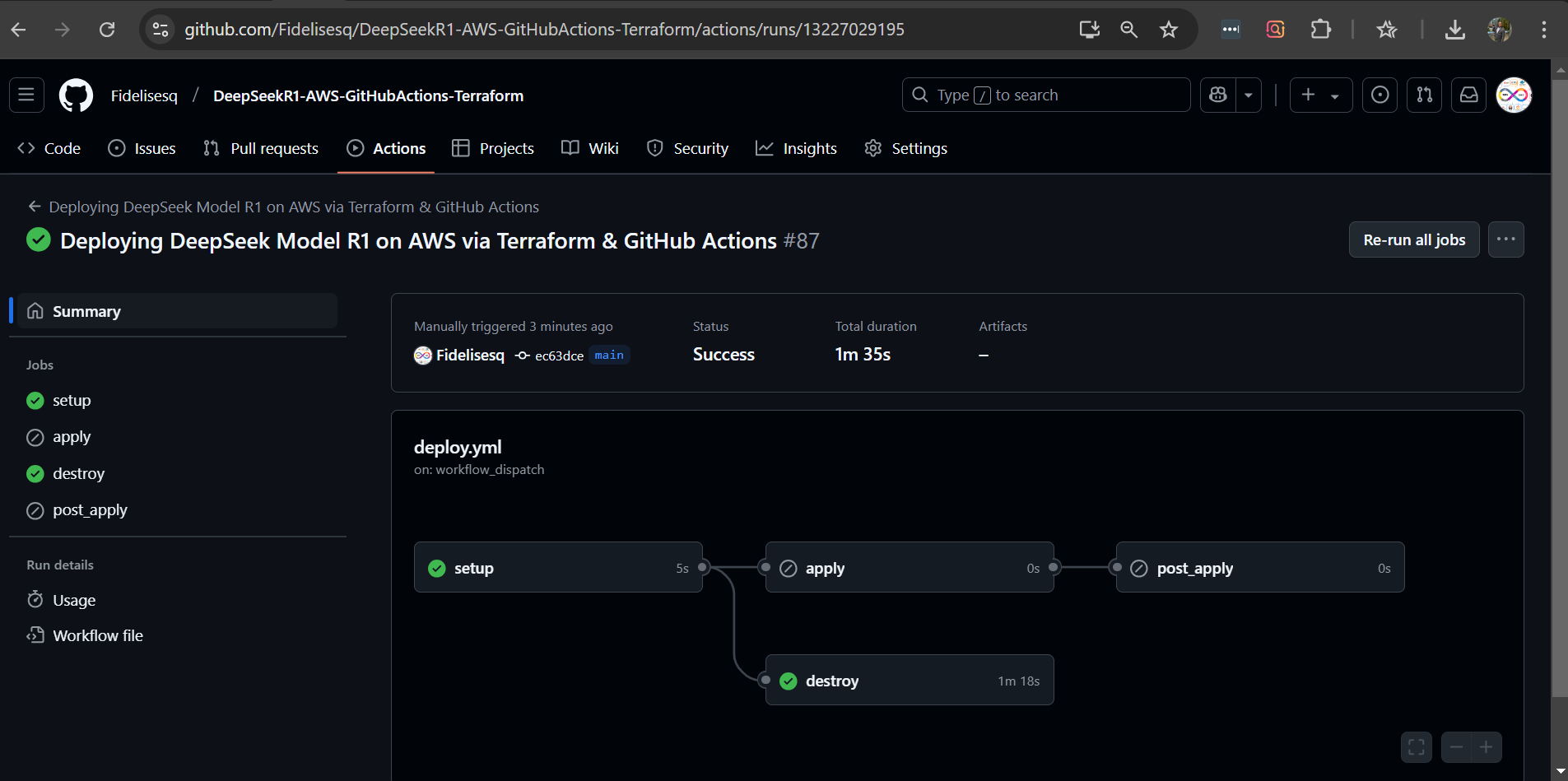Open the Insights tab
This screenshot has width=1568, height=781.
pos(797,148)
